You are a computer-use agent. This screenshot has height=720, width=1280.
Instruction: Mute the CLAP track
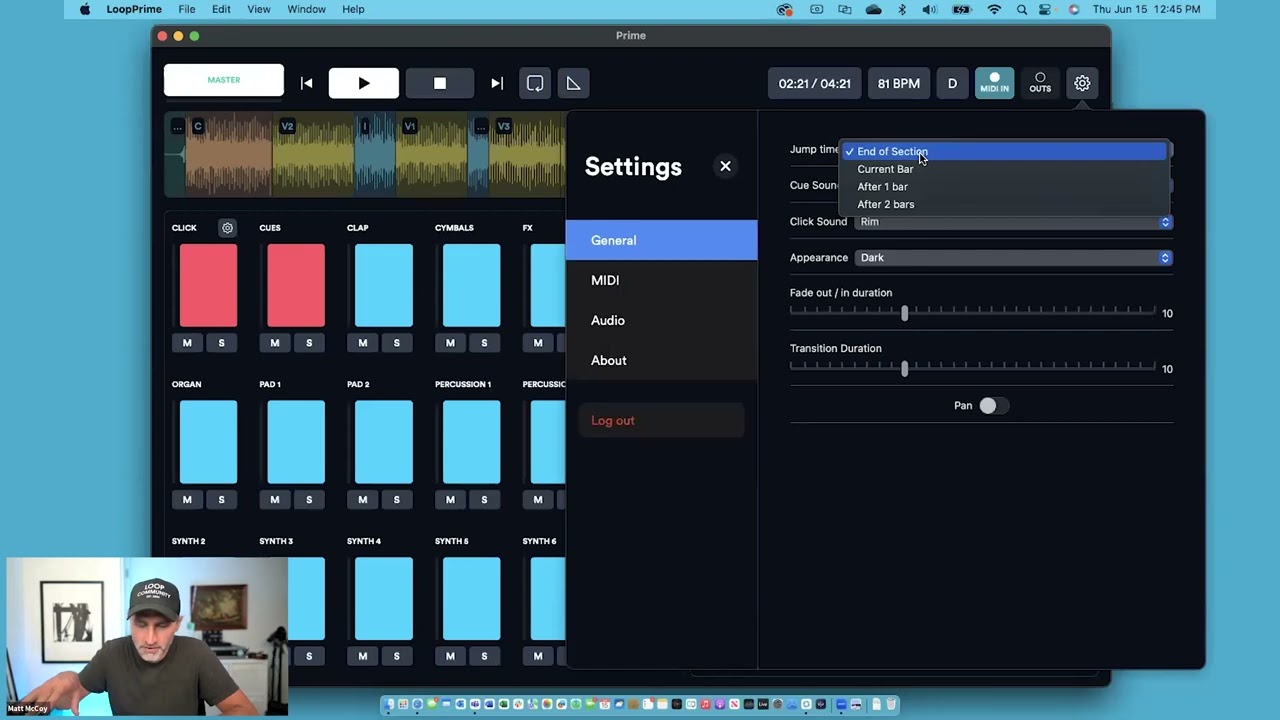tap(363, 343)
